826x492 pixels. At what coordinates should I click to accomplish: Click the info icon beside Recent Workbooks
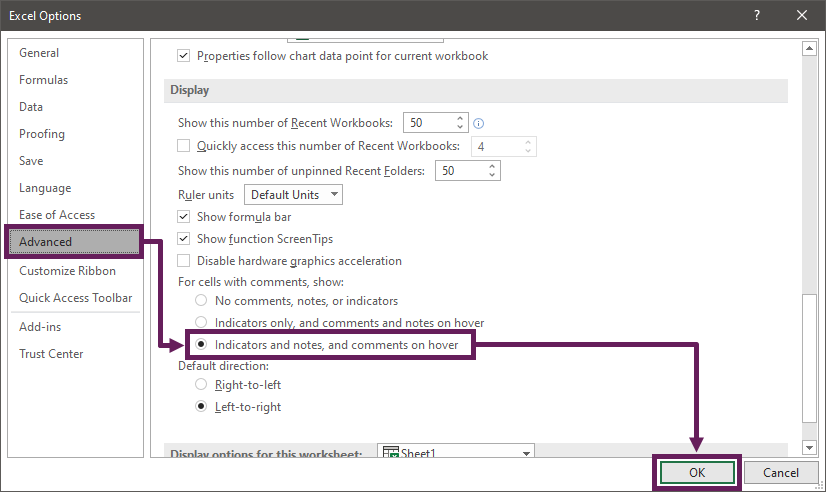pyautogui.click(x=478, y=123)
